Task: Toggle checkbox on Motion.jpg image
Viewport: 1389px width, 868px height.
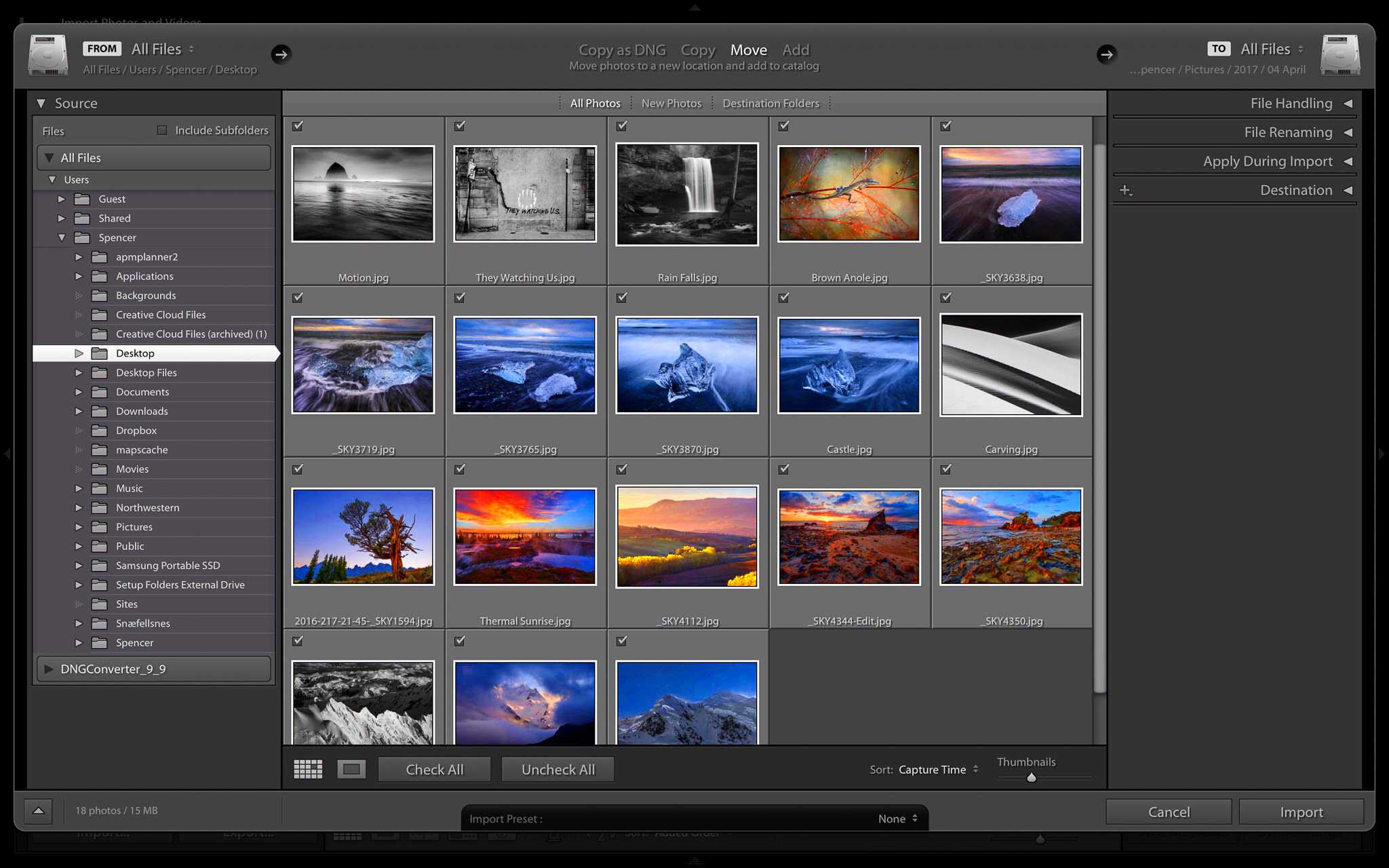Action: coord(298,125)
